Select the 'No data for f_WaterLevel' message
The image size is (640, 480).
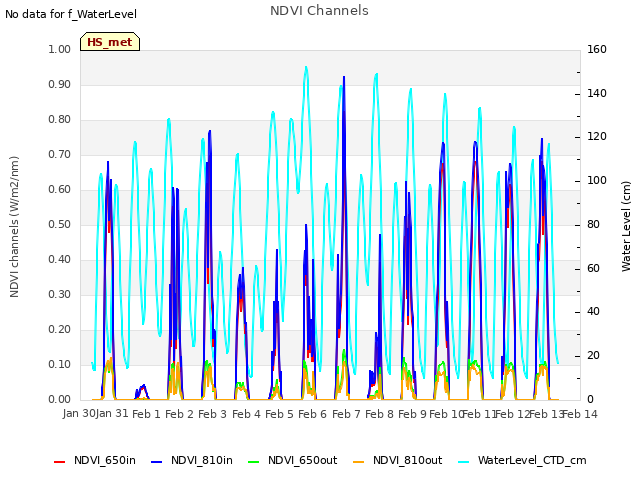[x=71, y=14]
